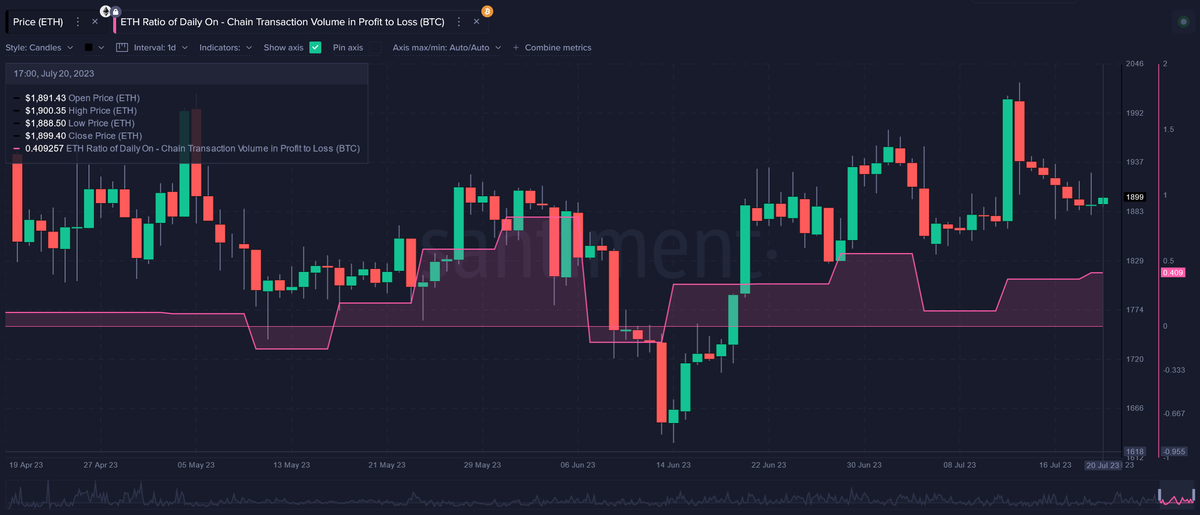This screenshot has height=515, width=1200.
Task: Open the black color swatch picker
Action: click(89, 47)
